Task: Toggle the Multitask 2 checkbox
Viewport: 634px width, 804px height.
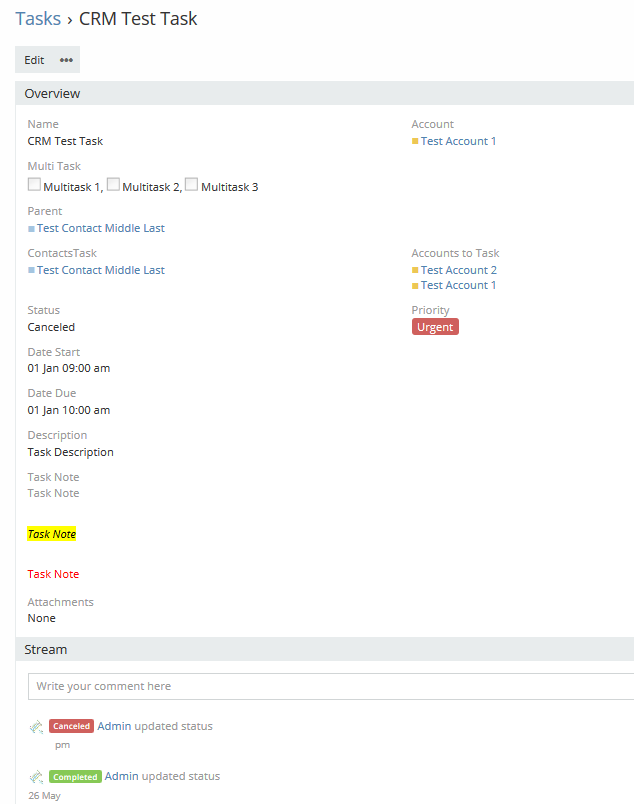Action: (x=113, y=185)
